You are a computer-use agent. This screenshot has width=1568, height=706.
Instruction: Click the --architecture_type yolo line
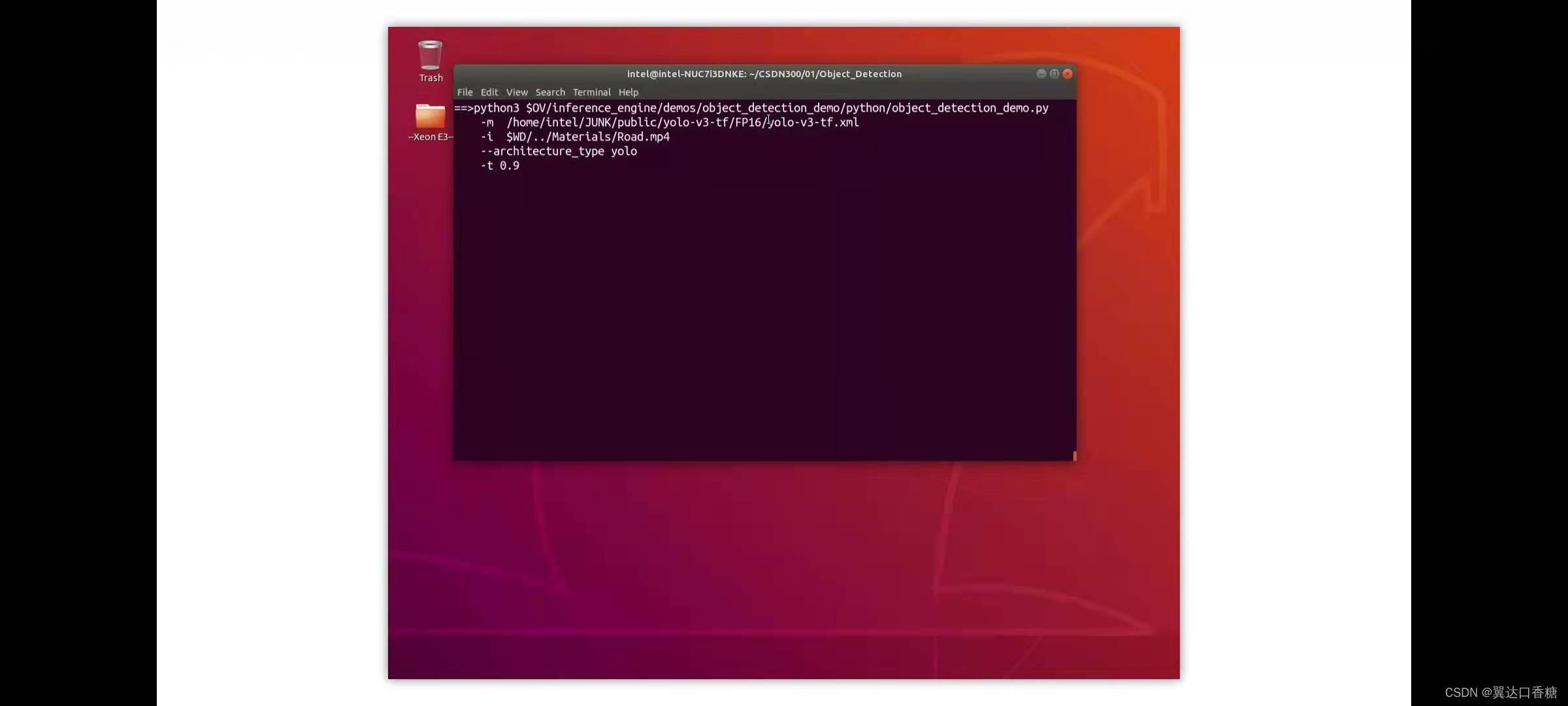click(559, 151)
